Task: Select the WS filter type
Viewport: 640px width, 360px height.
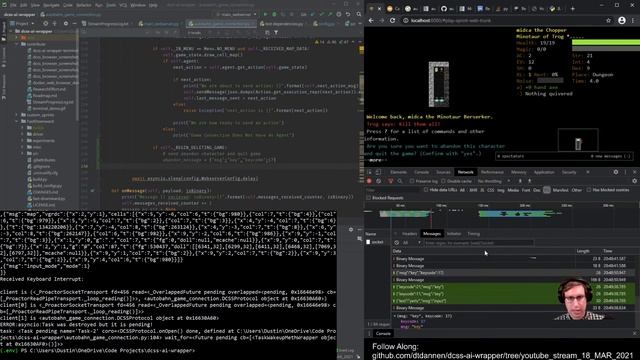Action: coord(547,190)
